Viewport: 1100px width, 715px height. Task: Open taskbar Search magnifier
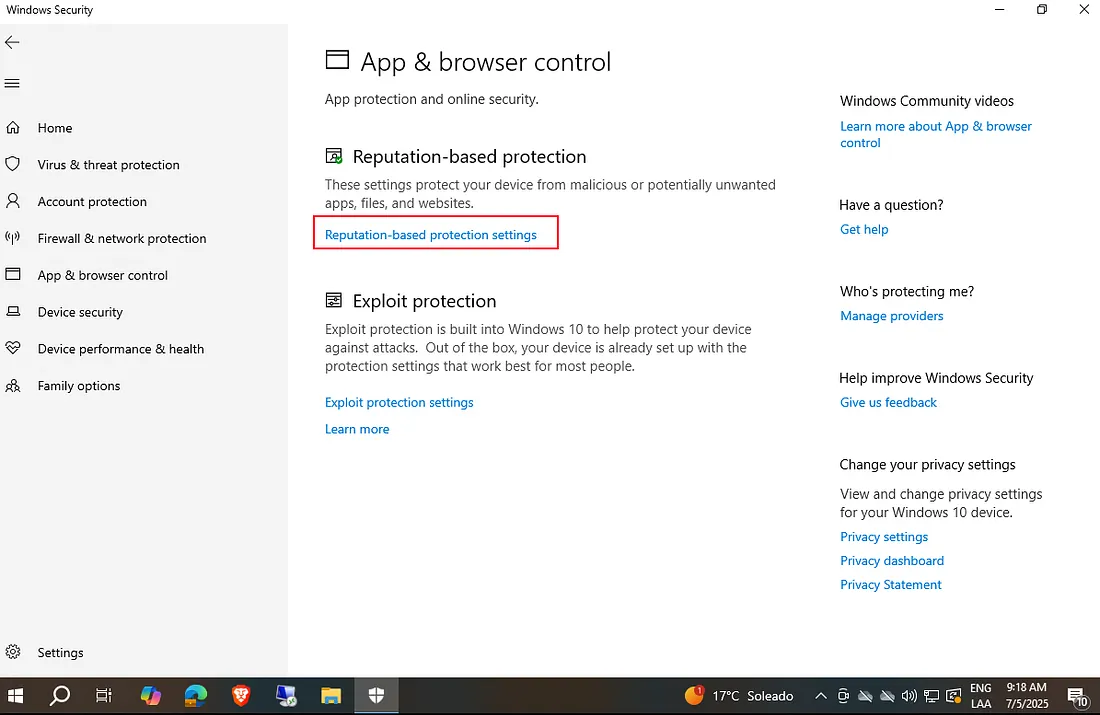tap(60, 696)
